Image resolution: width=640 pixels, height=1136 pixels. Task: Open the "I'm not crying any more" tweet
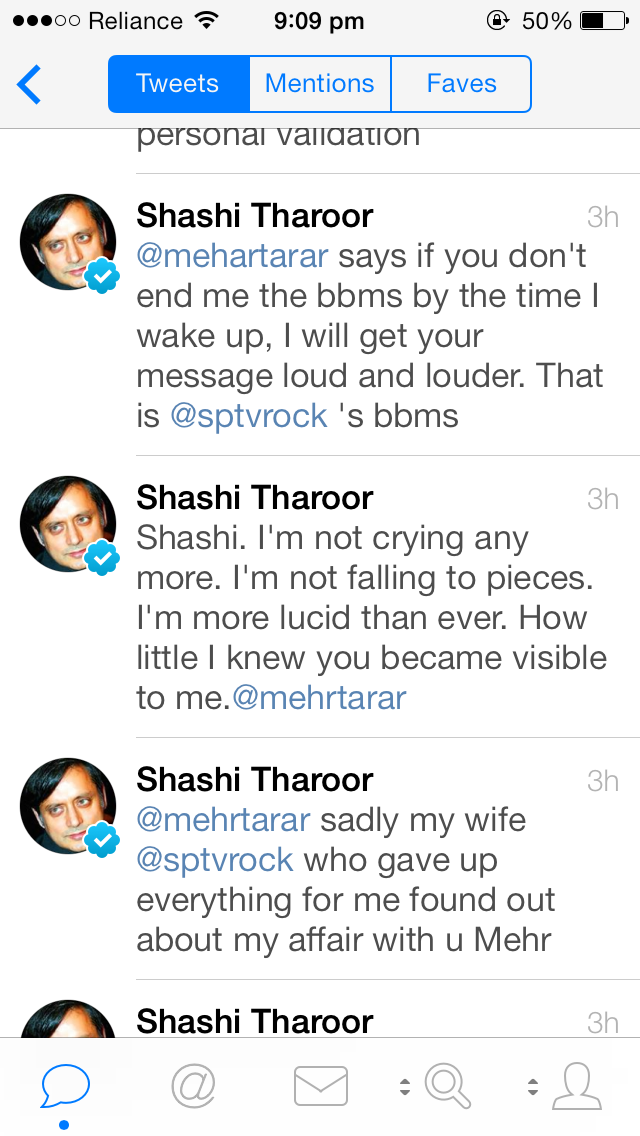370,618
